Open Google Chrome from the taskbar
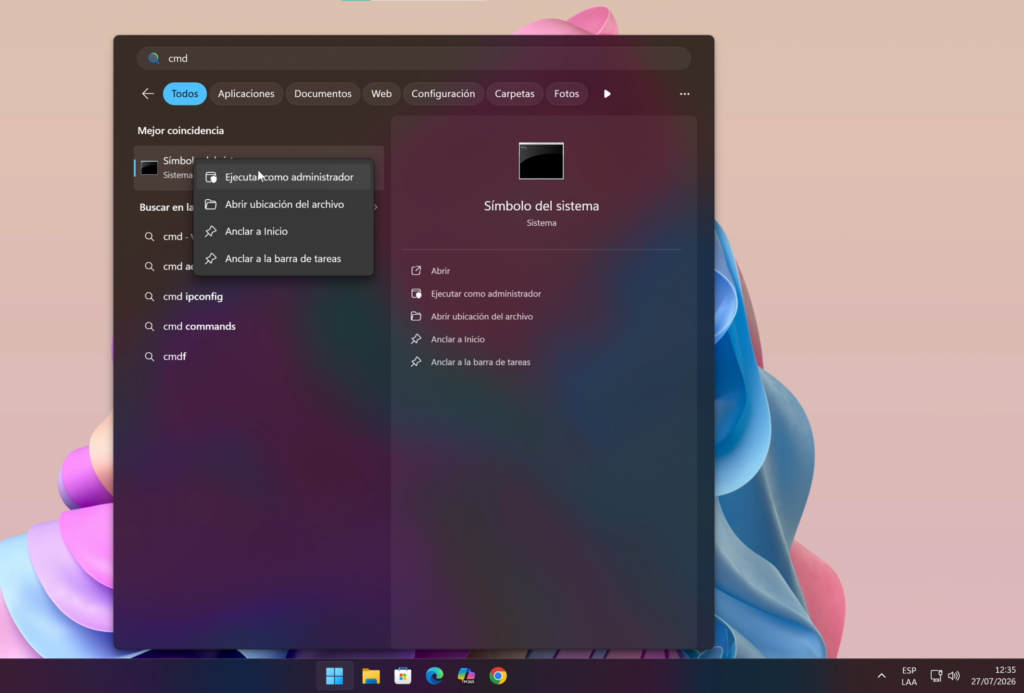The image size is (1024, 693). click(498, 676)
